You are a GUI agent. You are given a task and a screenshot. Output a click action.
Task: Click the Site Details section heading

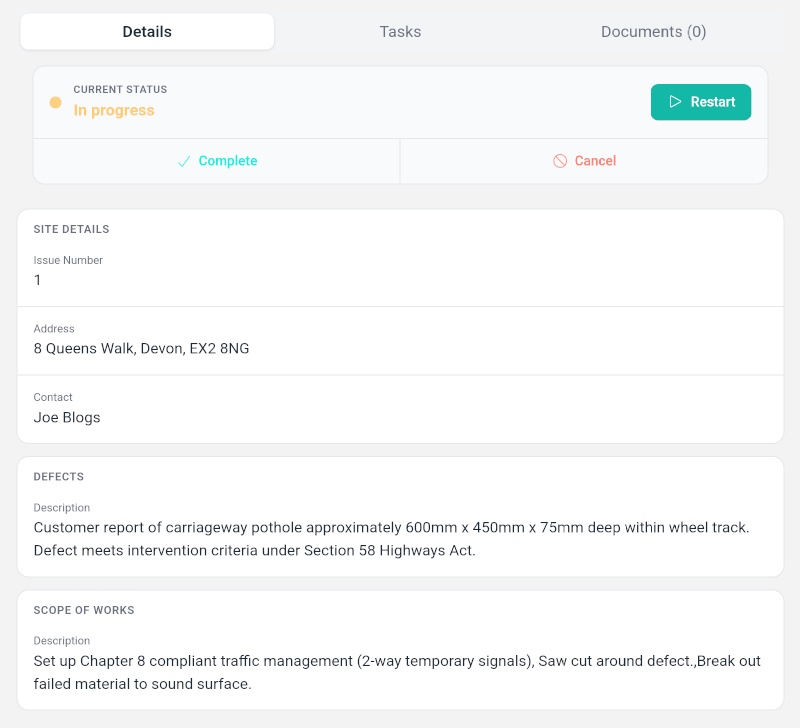click(x=71, y=229)
